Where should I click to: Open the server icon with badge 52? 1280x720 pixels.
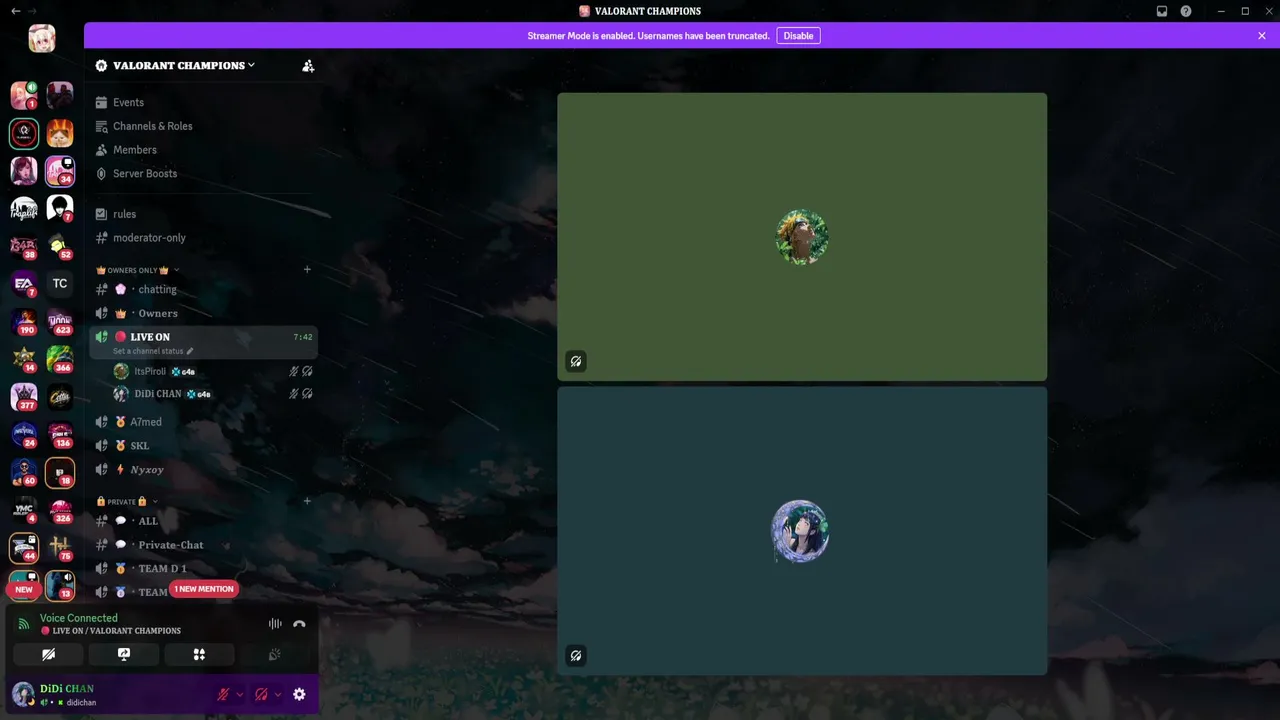coord(60,246)
